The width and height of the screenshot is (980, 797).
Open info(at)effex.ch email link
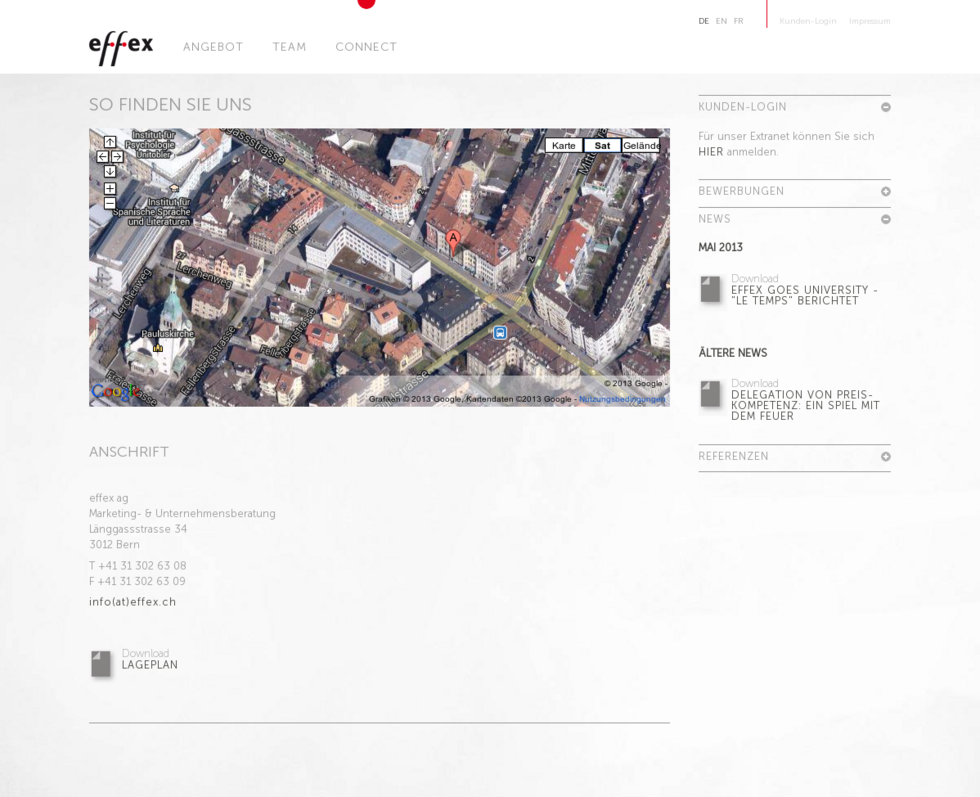tap(132, 602)
